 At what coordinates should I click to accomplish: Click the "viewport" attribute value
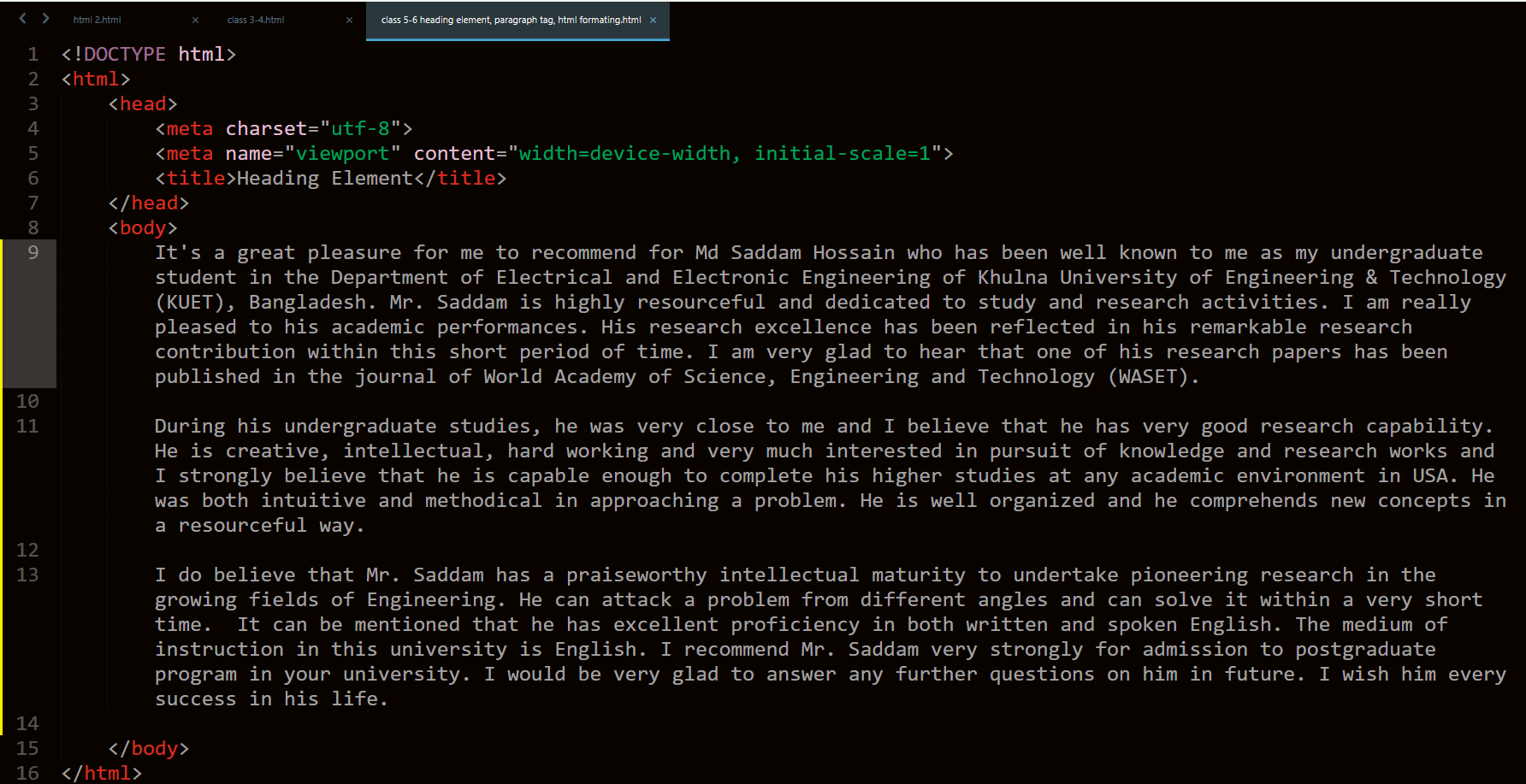click(342, 153)
